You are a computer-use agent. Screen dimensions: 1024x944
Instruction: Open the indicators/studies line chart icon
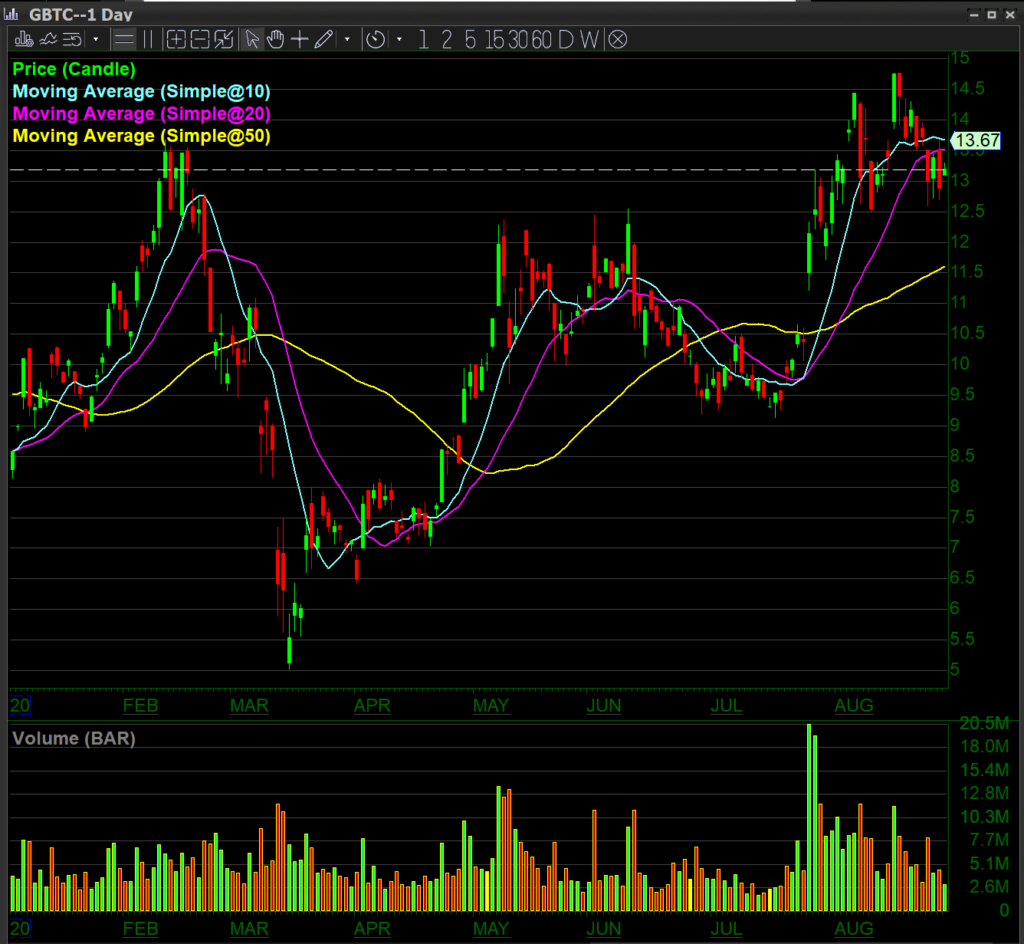tap(47, 40)
